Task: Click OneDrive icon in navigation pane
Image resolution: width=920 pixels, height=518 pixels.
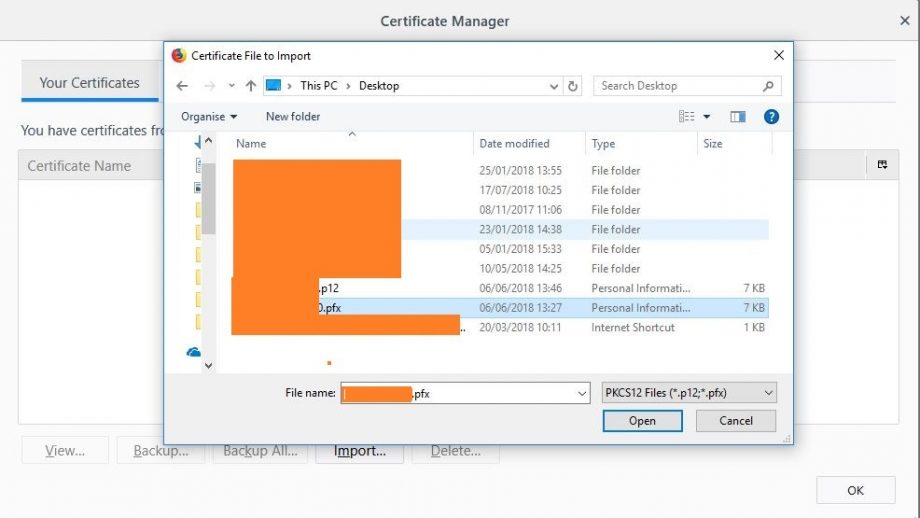Action: [194, 352]
